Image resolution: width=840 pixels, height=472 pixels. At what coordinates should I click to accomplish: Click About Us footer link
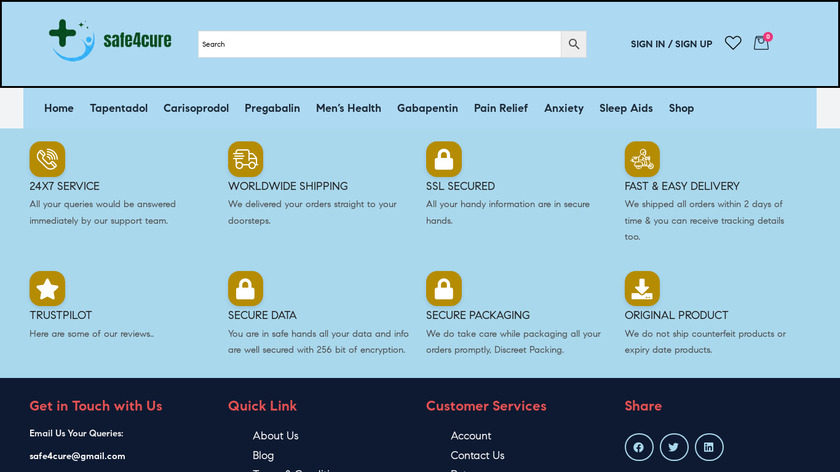tap(275, 436)
